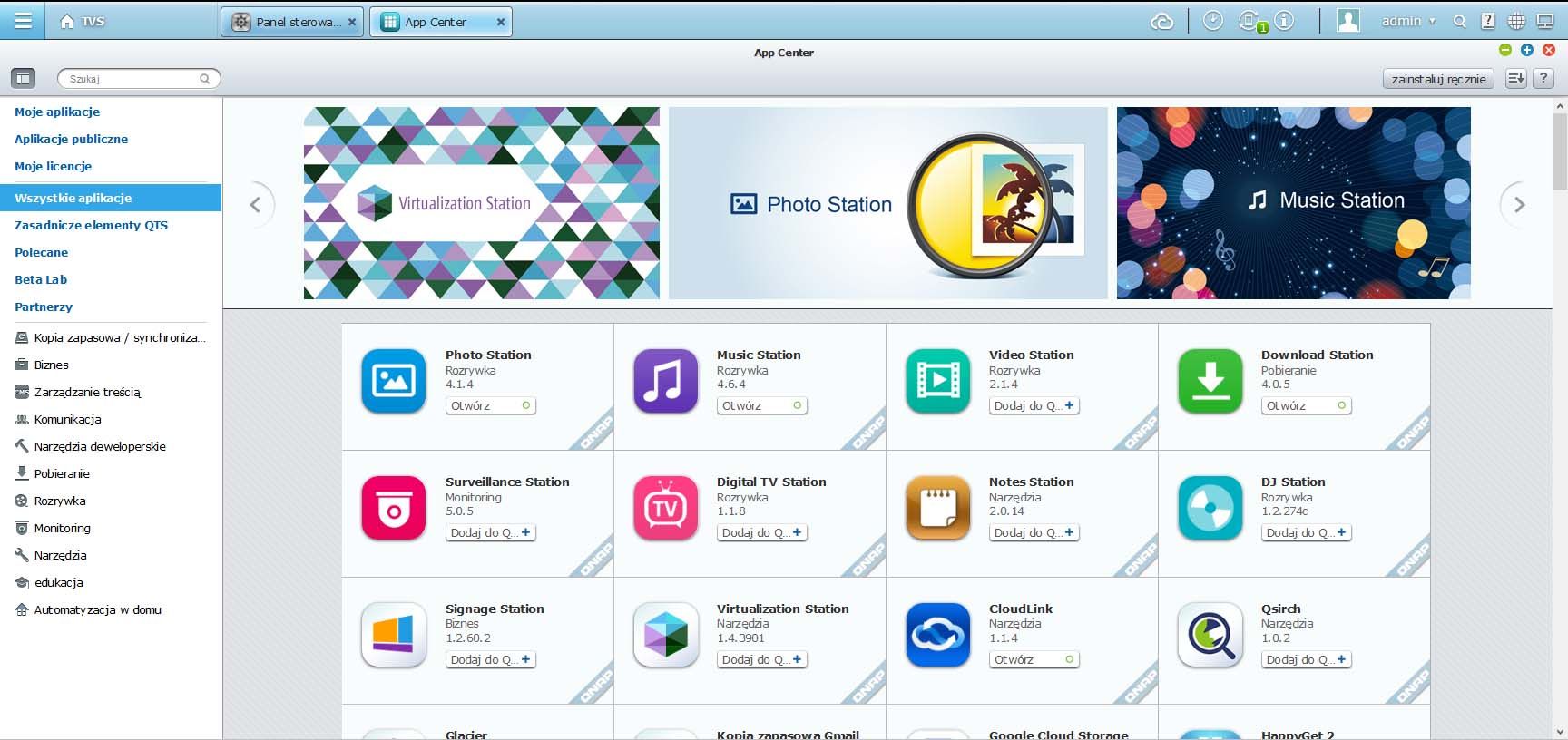Screen dimensions: 1568x740
Task: Open the cloud status icon in top bar
Action: click(1162, 21)
